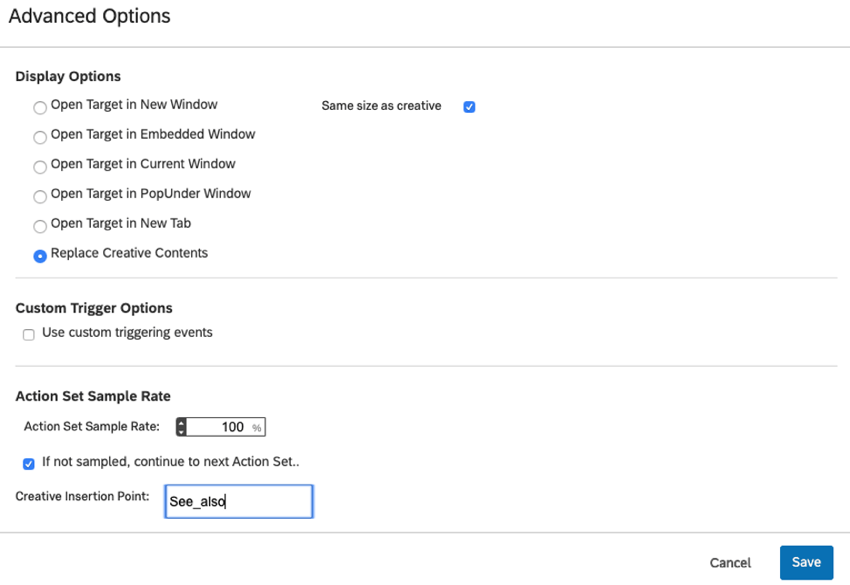Decrease sample rate with the down arrow
The height and width of the screenshot is (585, 850).
click(x=181, y=432)
